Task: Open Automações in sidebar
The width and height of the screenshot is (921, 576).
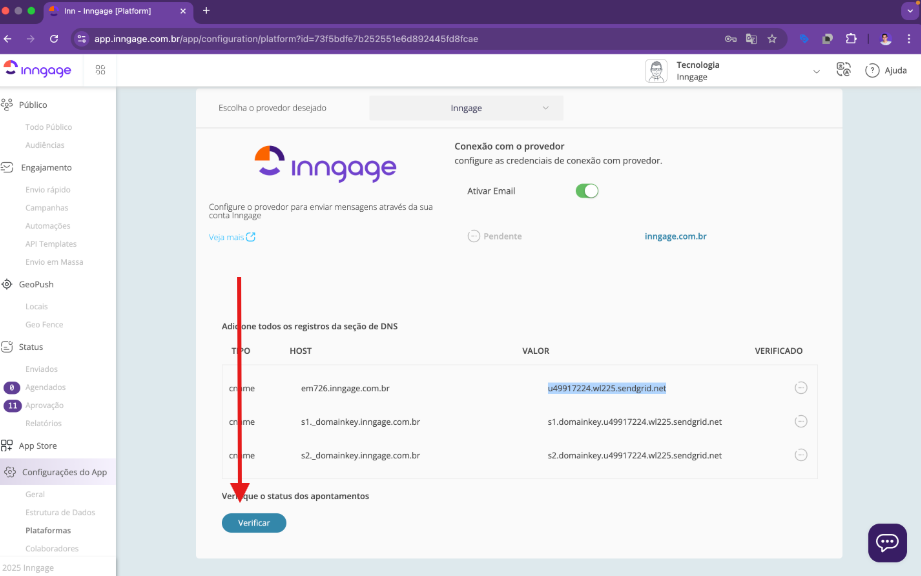Action: click(x=48, y=226)
